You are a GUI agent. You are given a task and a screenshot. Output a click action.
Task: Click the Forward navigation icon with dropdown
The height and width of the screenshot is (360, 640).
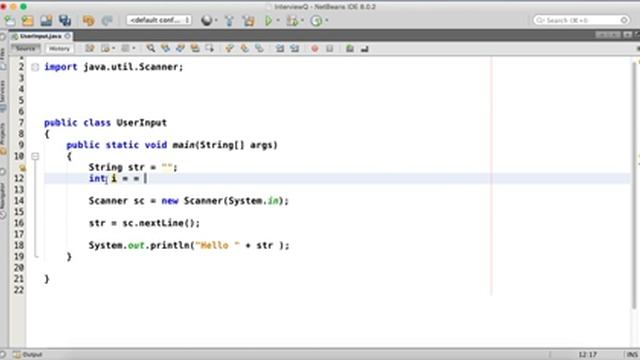tap(128, 49)
